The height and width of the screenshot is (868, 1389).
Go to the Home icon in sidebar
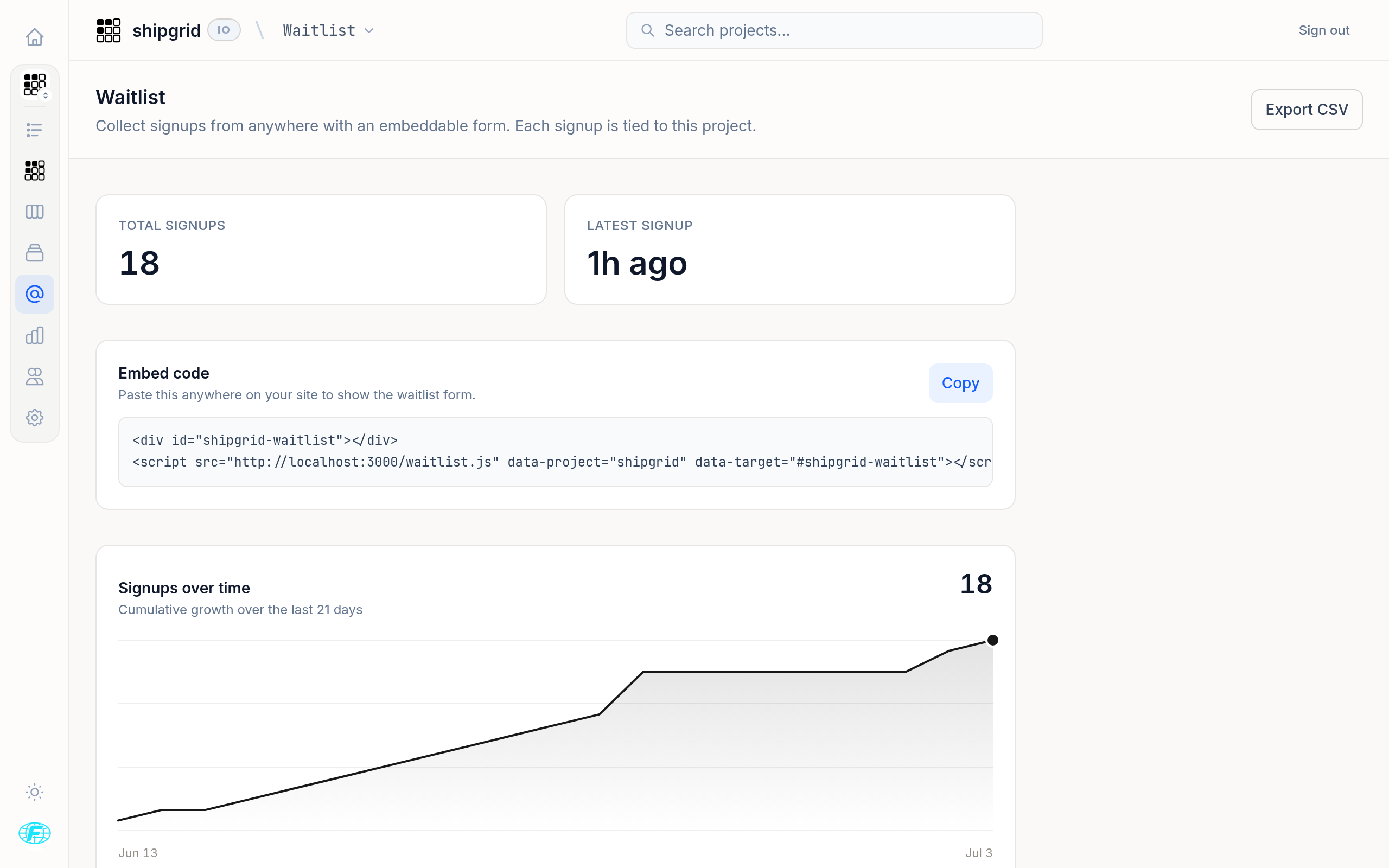[34, 37]
